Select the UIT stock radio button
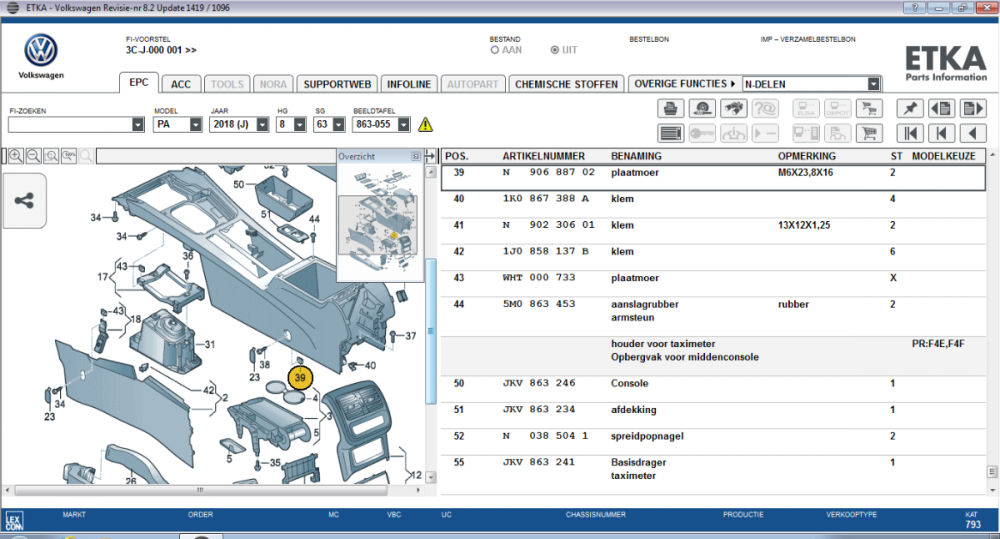The height and width of the screenshot is (539, 1000). click(555, 50)
